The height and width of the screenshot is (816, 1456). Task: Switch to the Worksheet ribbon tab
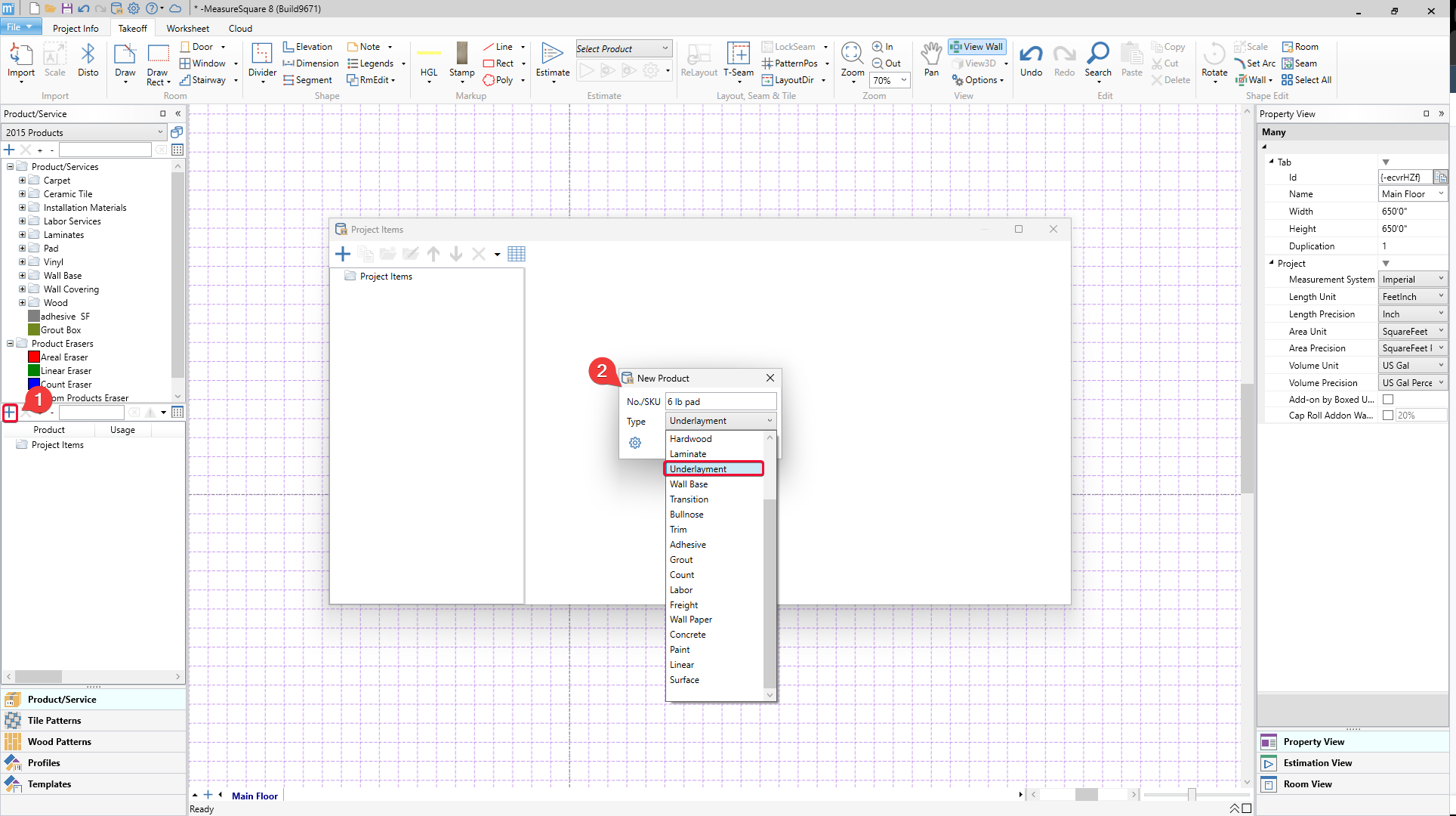[187, 29]
